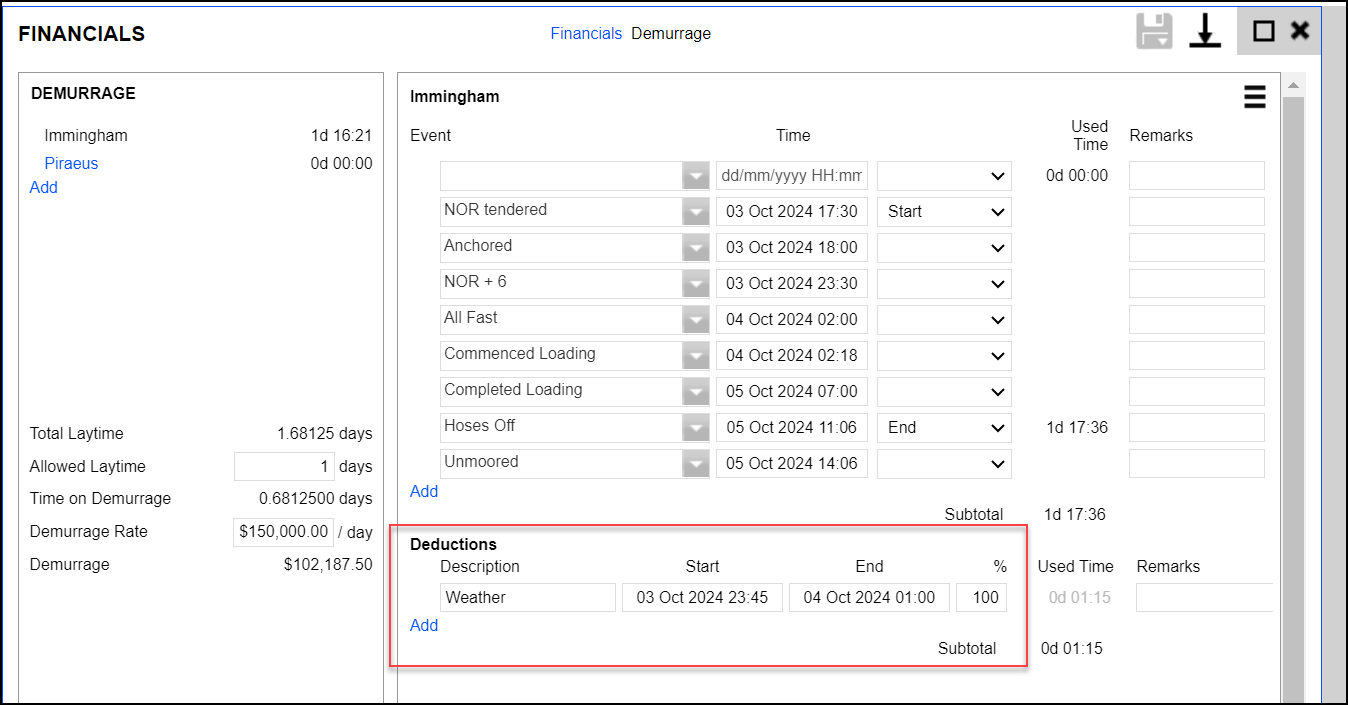The image size is (1348, 705).
Task: Go to Financials breadcrumb link
Action: pyautogui.click(x=586, y=33)
